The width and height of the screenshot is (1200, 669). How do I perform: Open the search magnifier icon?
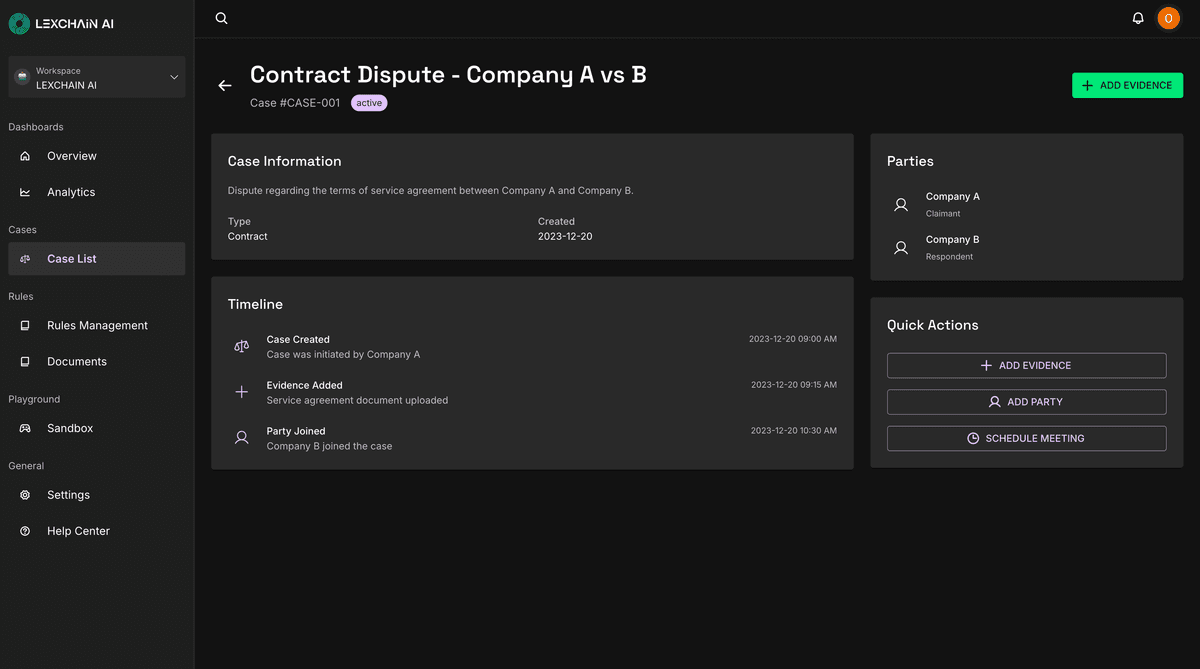(x=222, y=18)
